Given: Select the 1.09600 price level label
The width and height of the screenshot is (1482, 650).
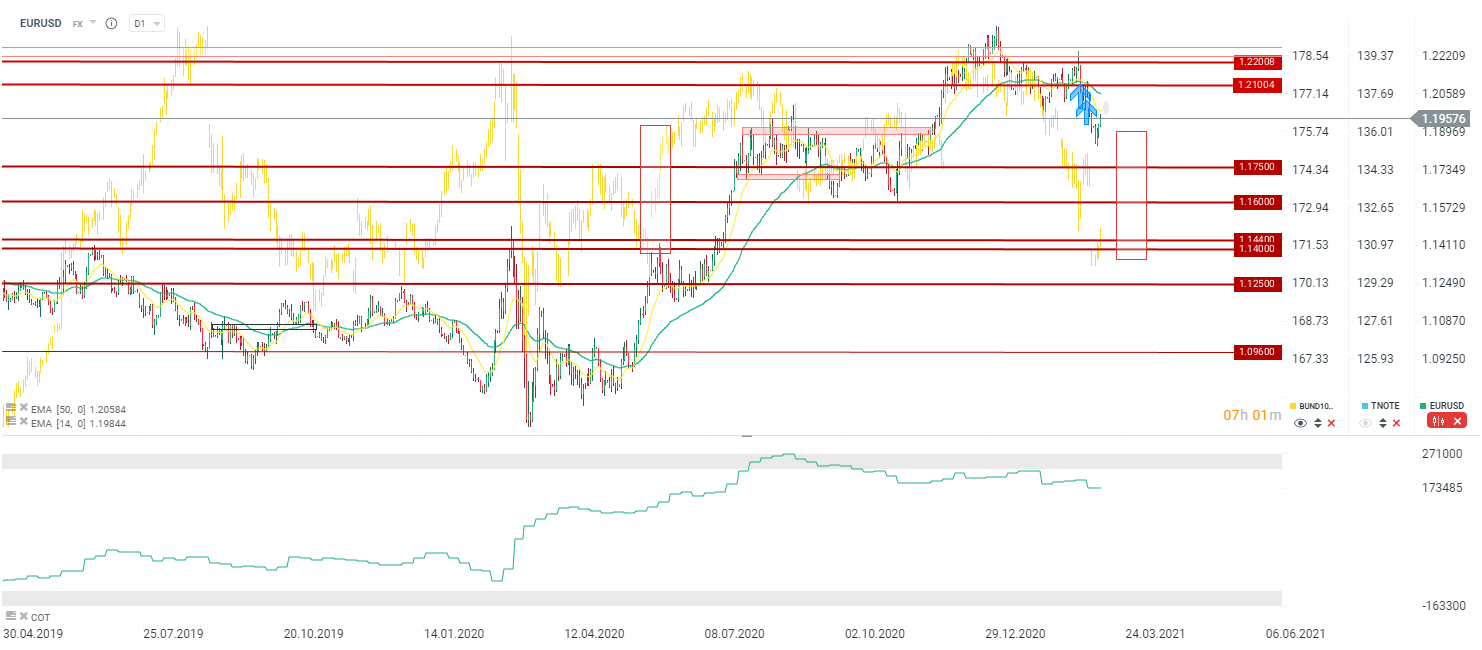Looking at the screenshot, I should [1258, 352].
